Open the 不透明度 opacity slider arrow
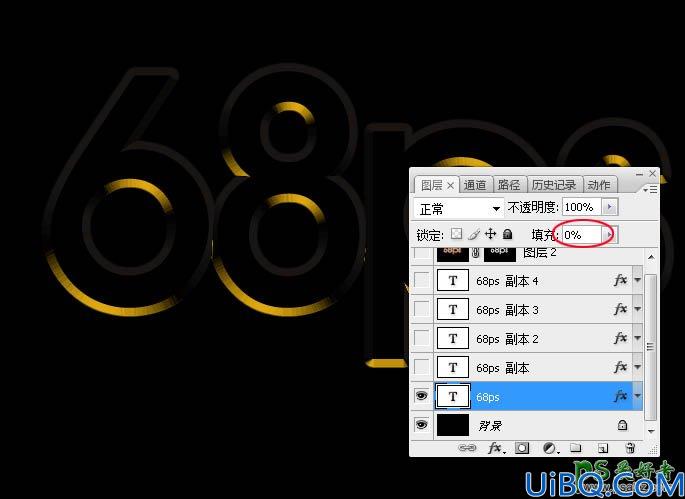The image size is (685, 499). pyautogui.click(x=610, y=207)
